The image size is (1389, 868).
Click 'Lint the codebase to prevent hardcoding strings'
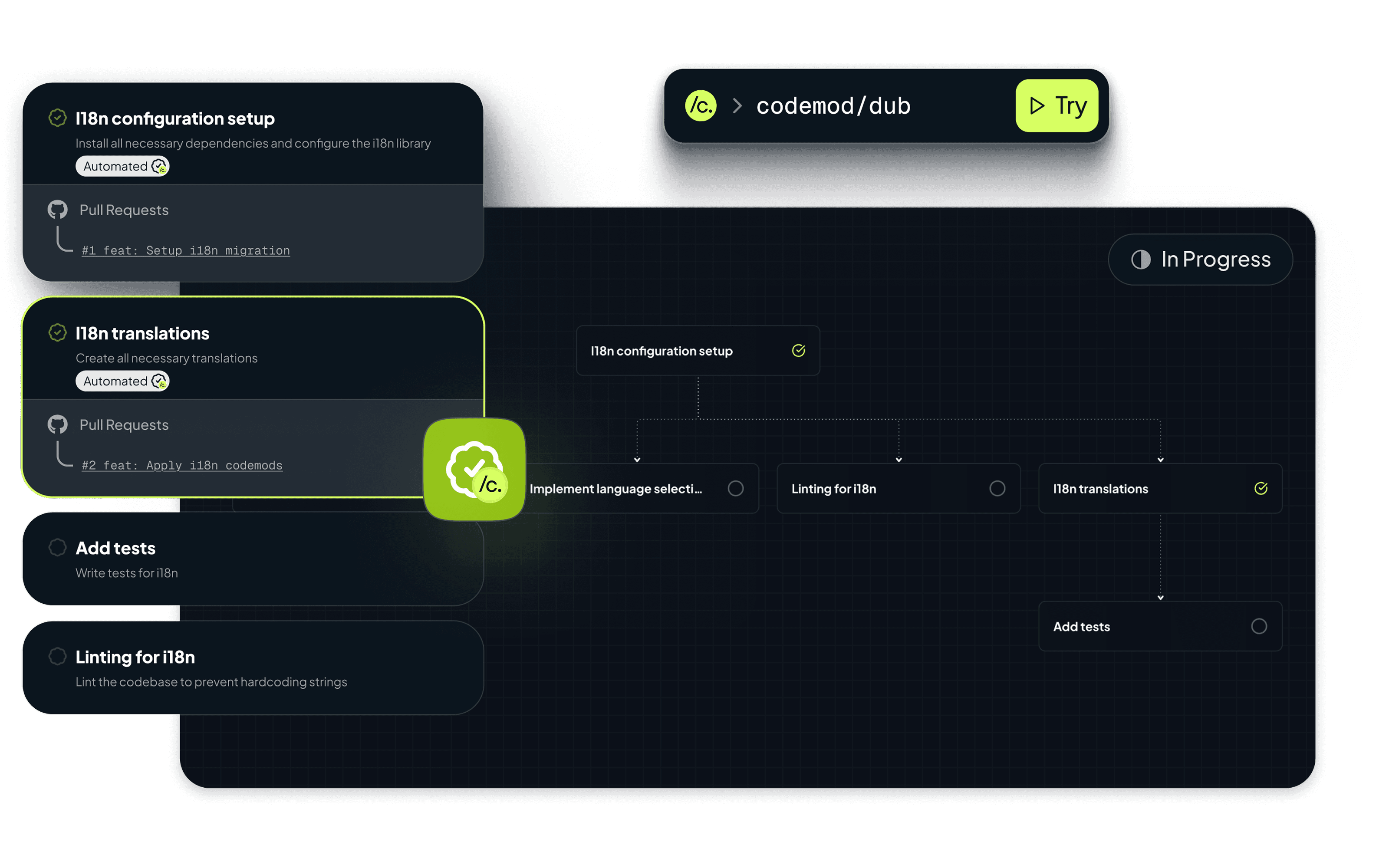coord(211,682)
